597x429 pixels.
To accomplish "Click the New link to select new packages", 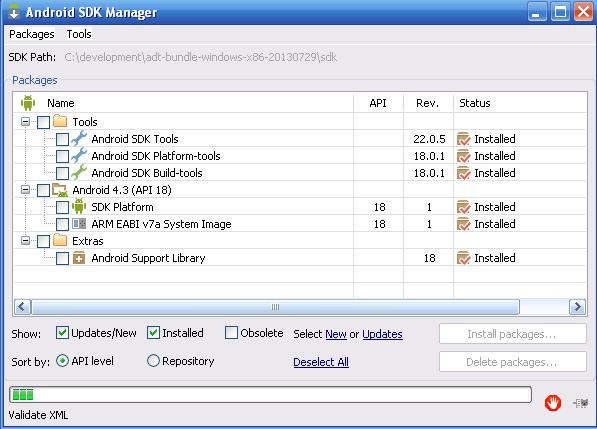I will tap(336, 334).
